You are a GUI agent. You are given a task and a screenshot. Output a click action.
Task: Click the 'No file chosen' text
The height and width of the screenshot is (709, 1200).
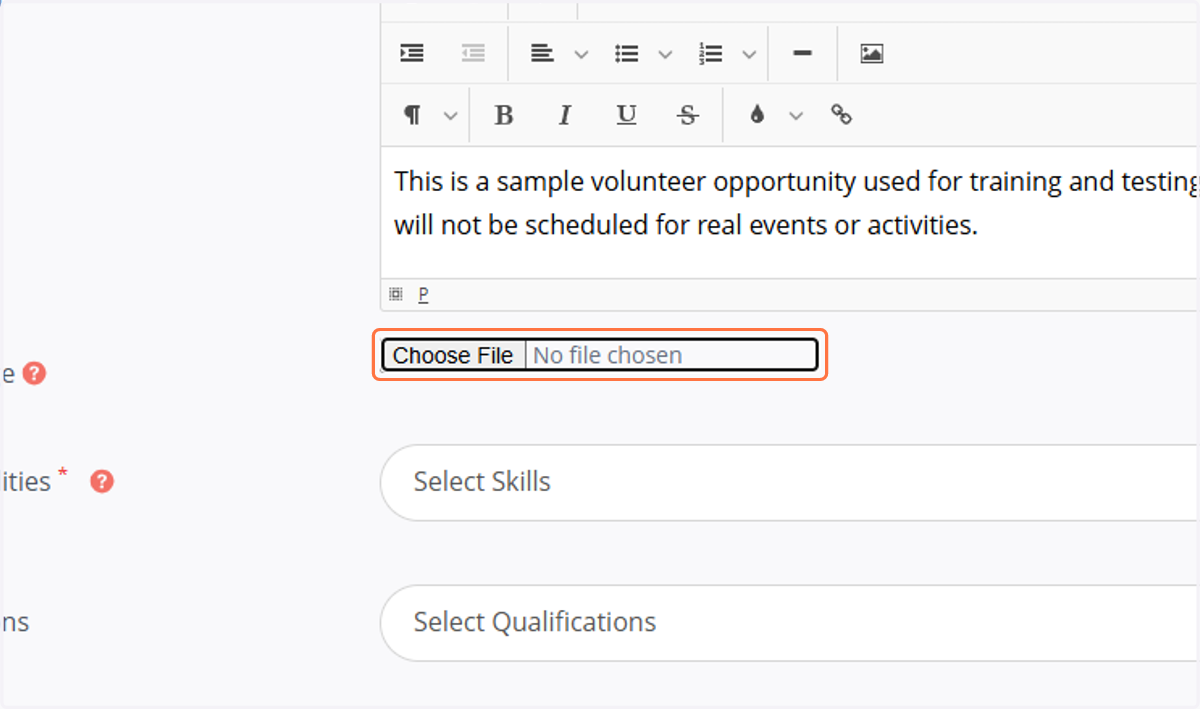coord(607,355)
